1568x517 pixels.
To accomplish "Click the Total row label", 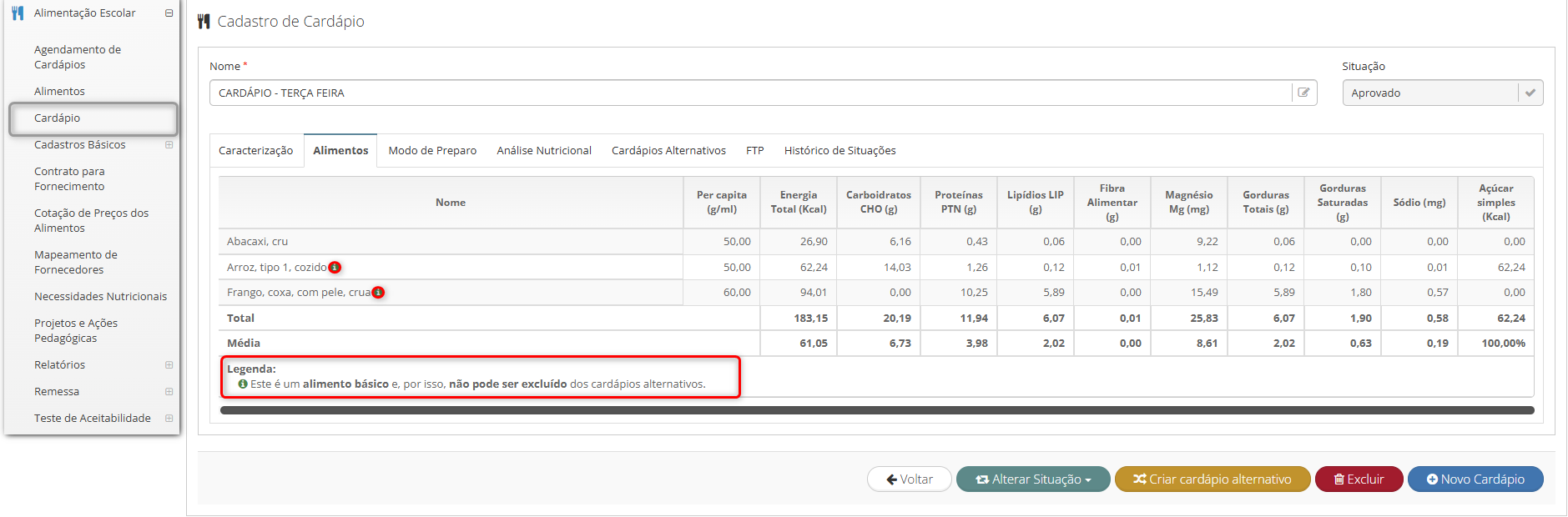I will pyautogui.click(x=240, y=319).
